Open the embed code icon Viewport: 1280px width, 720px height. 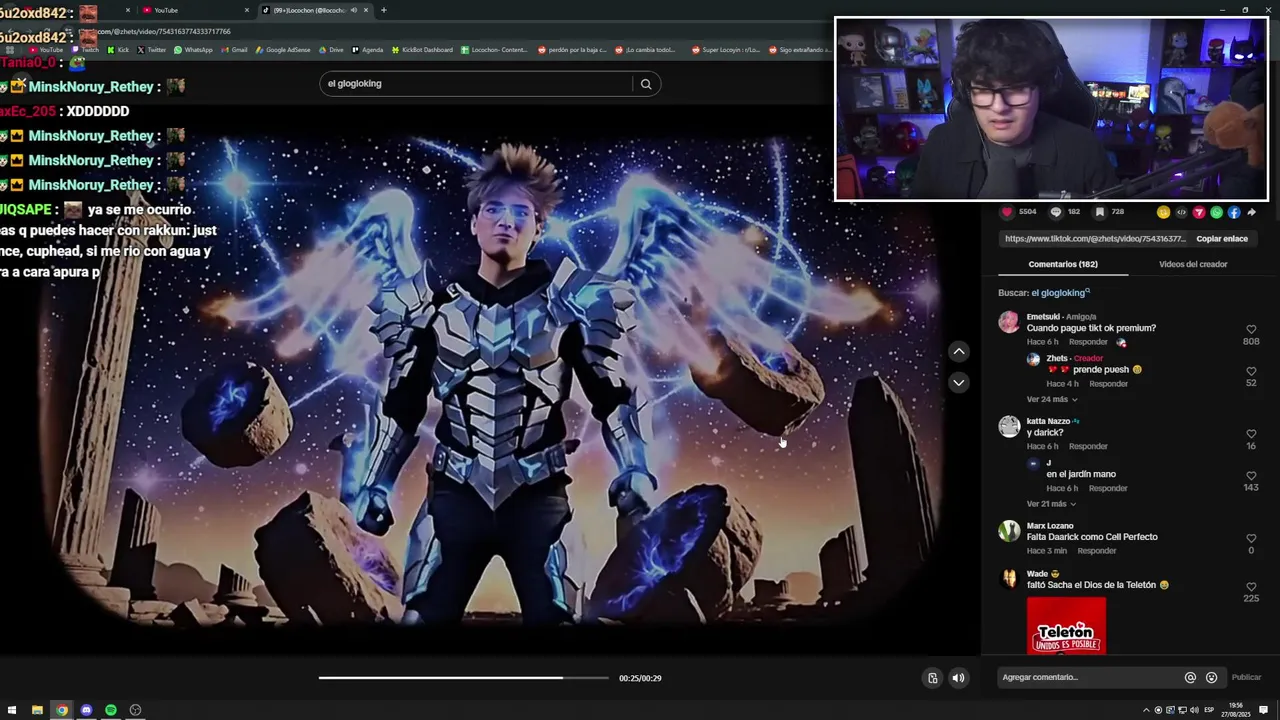[1181, 212]
